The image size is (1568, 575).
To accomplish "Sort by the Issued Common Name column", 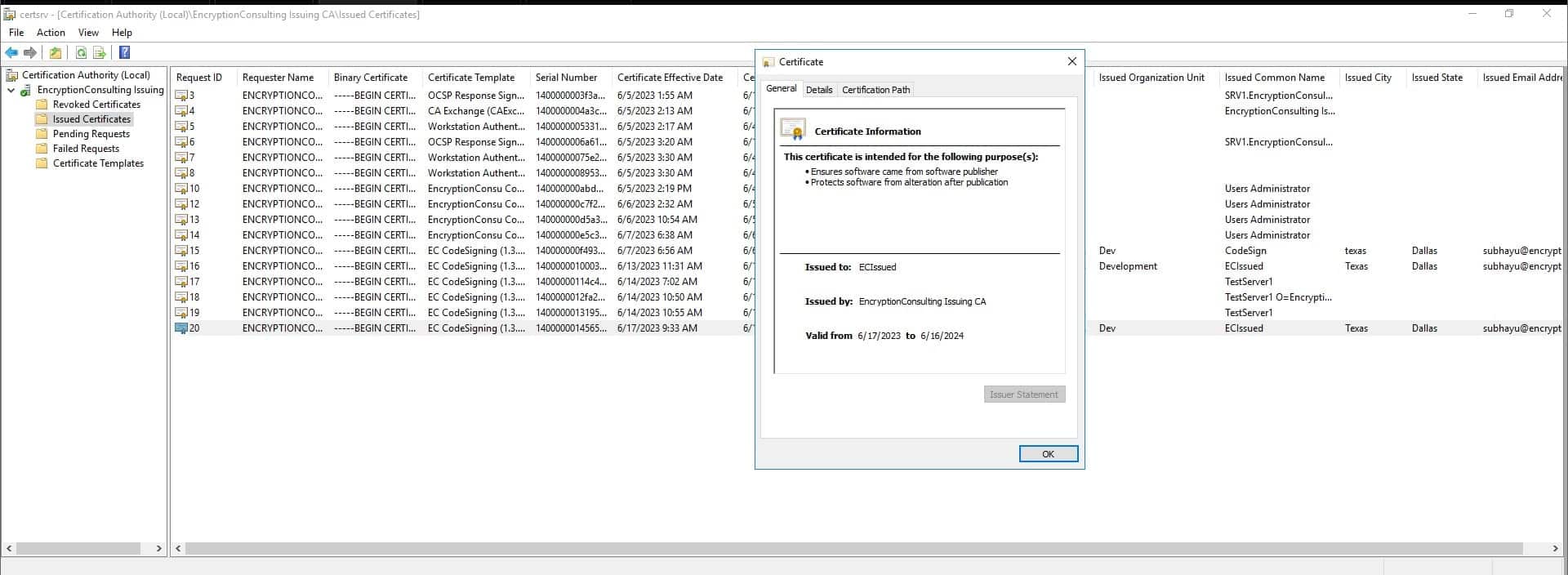I will tap(1274, 78).
